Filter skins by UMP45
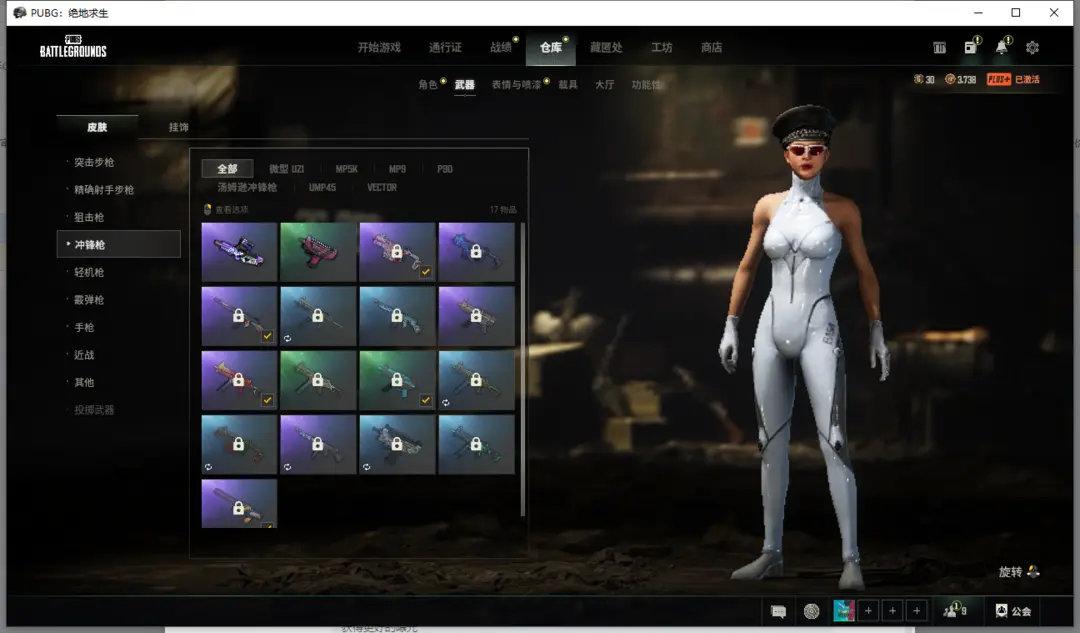The image size is (1080, 633). tap(322, 187)
